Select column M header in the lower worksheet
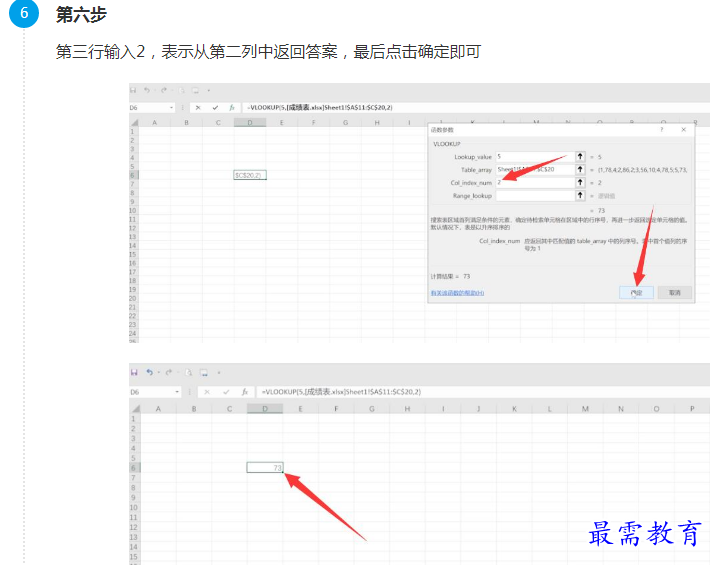This screenshot has width=710, height=565. (x=585, y=409)
